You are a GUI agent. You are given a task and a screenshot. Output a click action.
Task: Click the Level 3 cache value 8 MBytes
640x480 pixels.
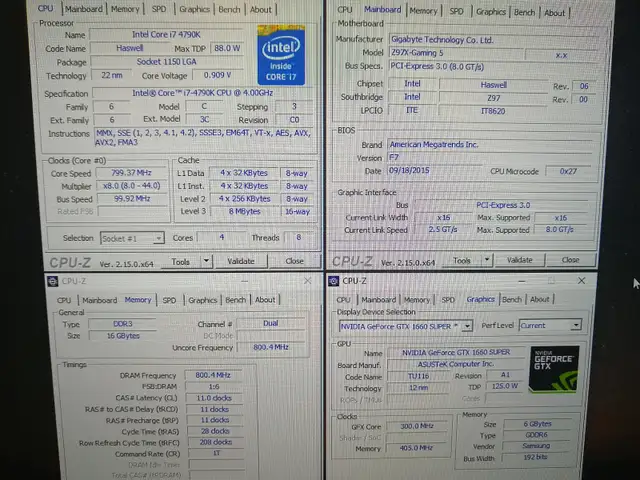[x=244, y=211]
